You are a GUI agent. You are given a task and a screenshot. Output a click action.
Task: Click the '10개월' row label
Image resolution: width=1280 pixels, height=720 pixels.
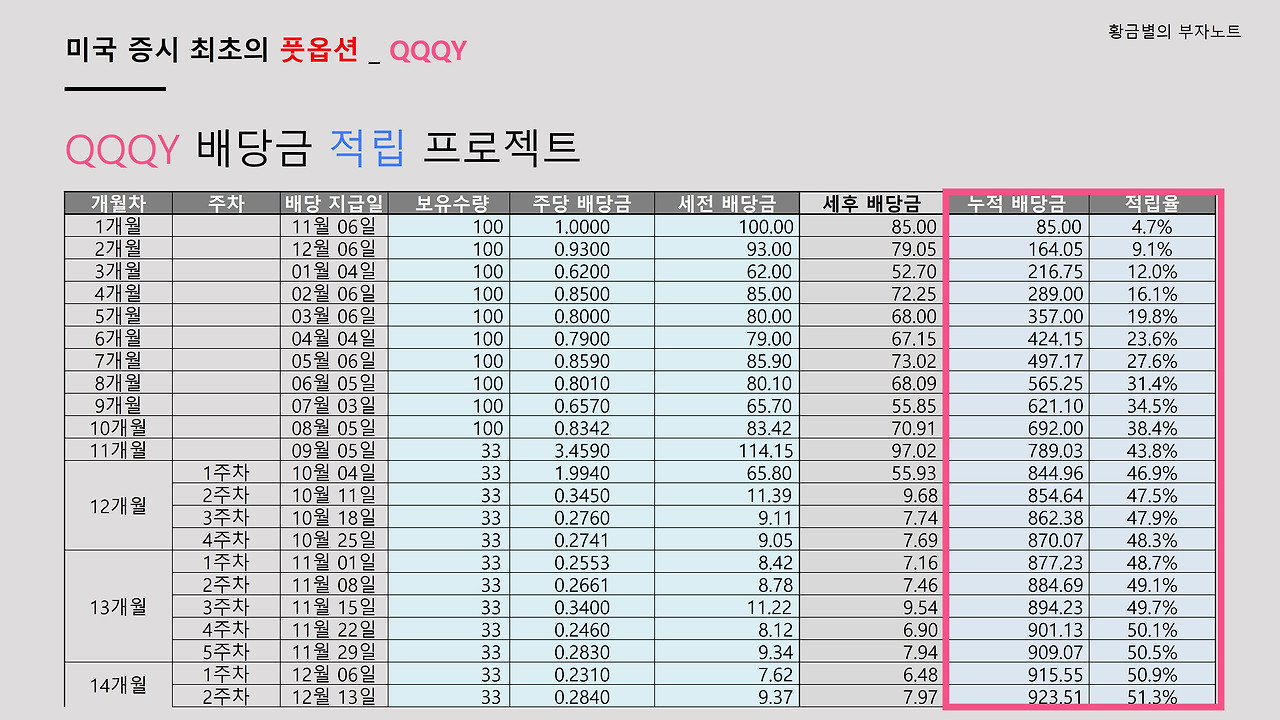tap(118, 428)
